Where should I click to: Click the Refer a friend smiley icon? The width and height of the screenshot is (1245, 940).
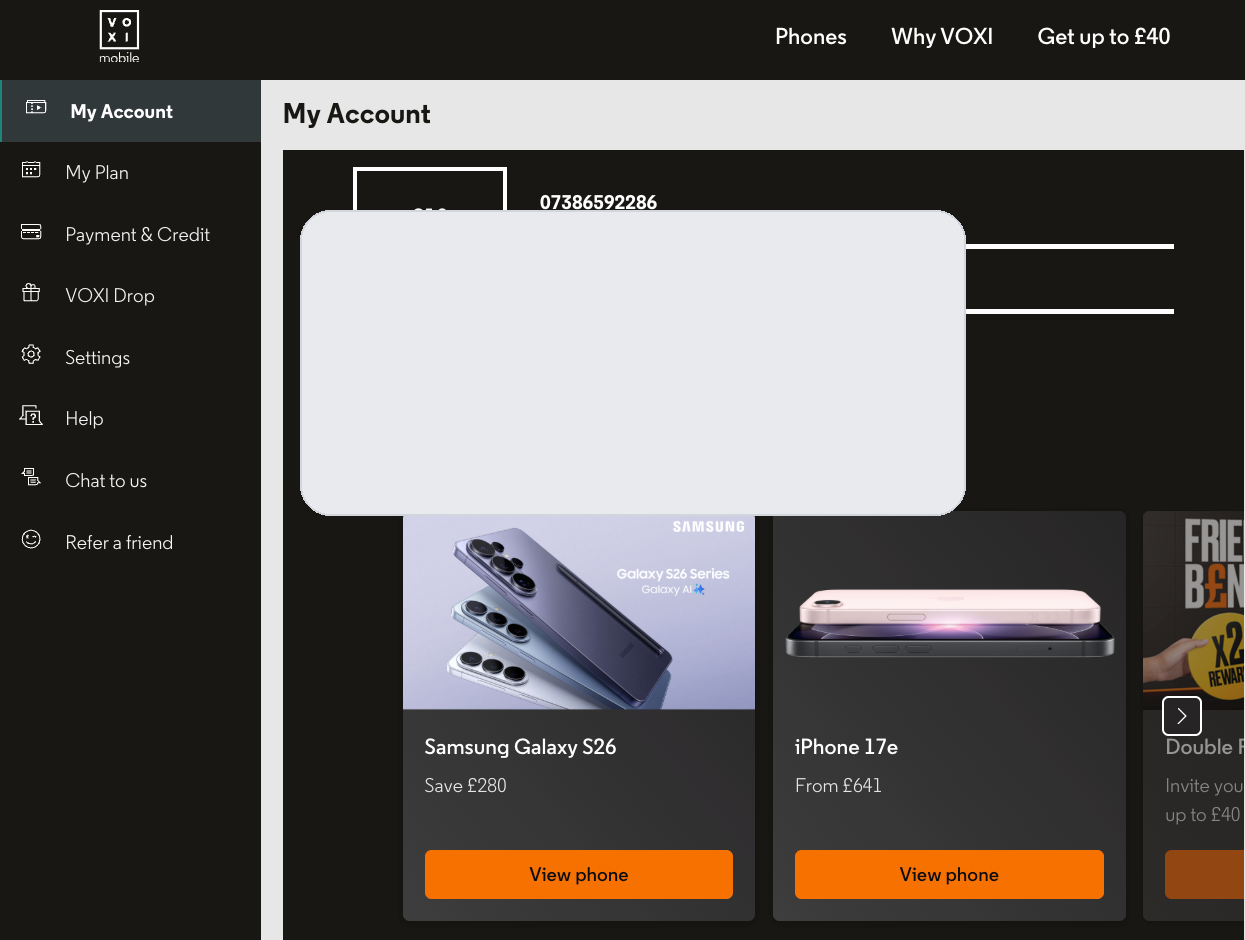(31, 539)
